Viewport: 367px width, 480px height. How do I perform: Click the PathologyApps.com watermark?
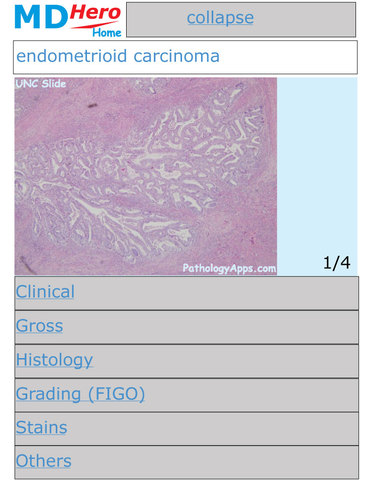click(229, 268)
